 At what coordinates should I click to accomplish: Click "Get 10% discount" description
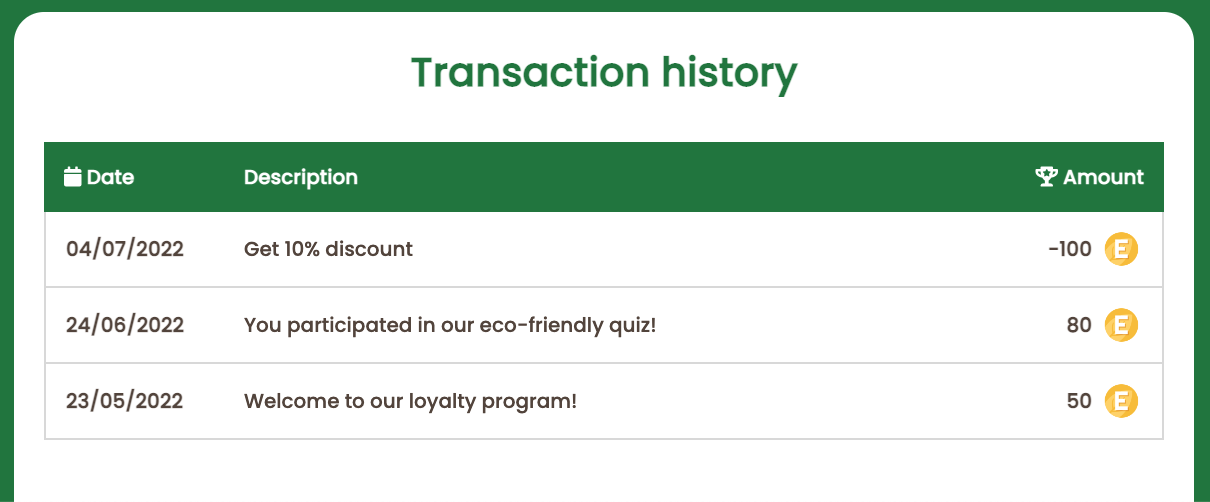(328, 249)
